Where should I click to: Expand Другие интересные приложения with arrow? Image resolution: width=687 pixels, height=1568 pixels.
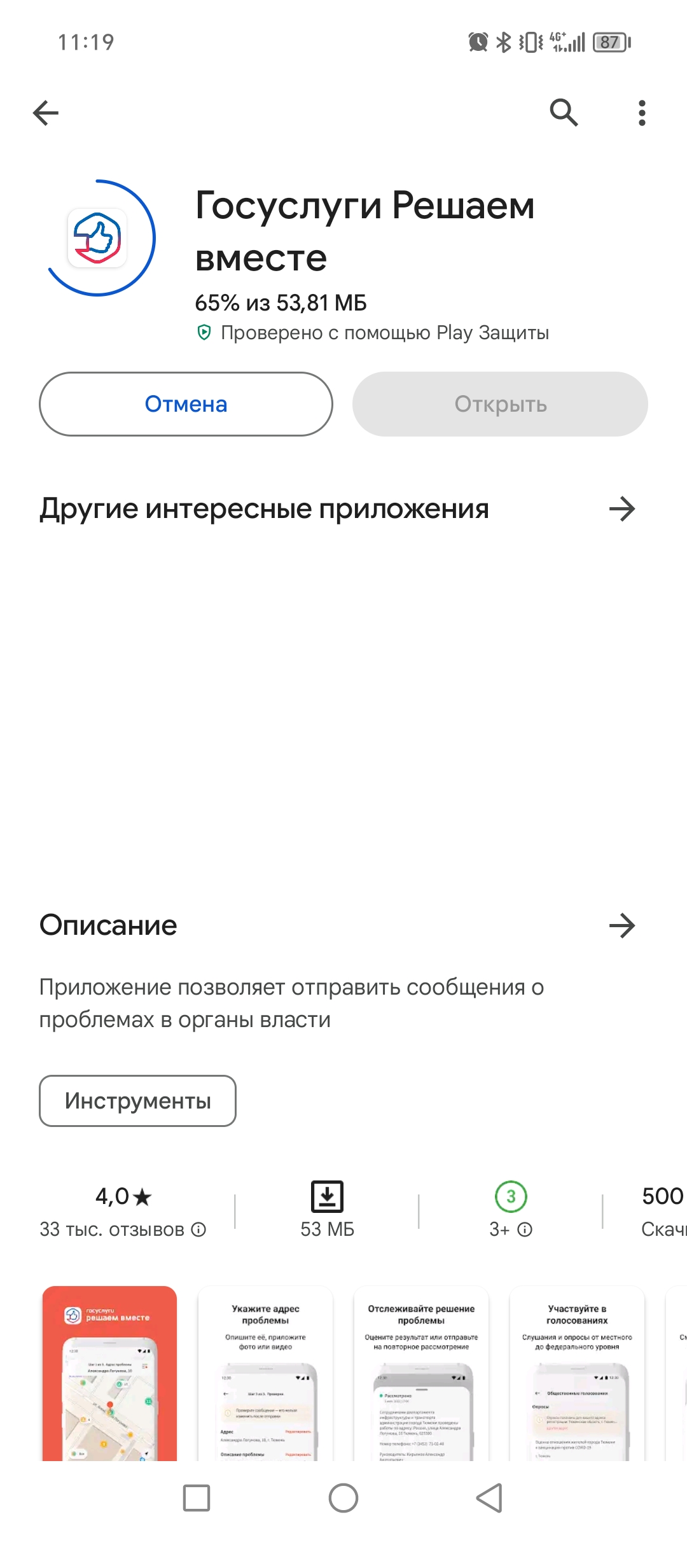[x=622, y=509]
